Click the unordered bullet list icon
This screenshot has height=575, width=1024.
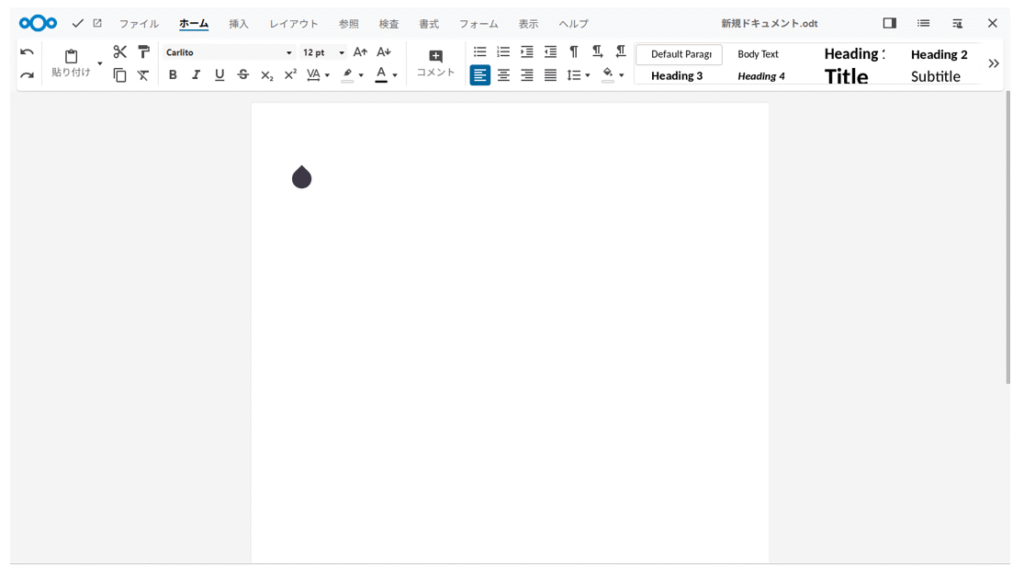click(x=480, y=52)
